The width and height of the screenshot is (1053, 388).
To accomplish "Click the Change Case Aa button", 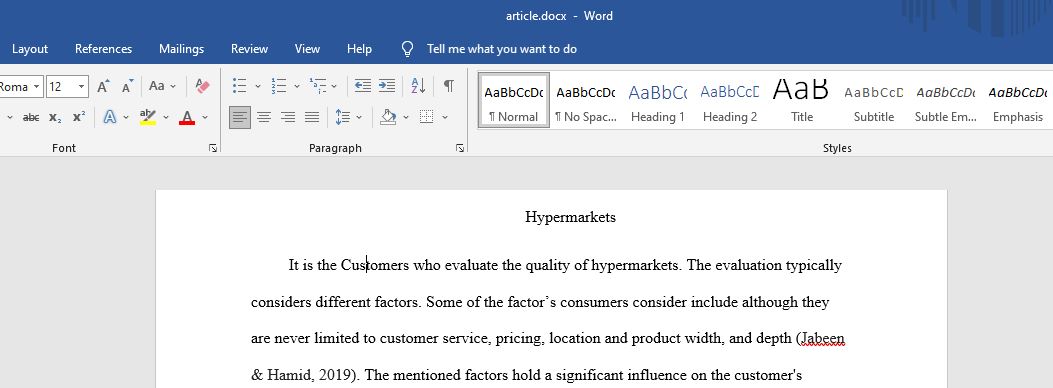I will tap(156, 86).
